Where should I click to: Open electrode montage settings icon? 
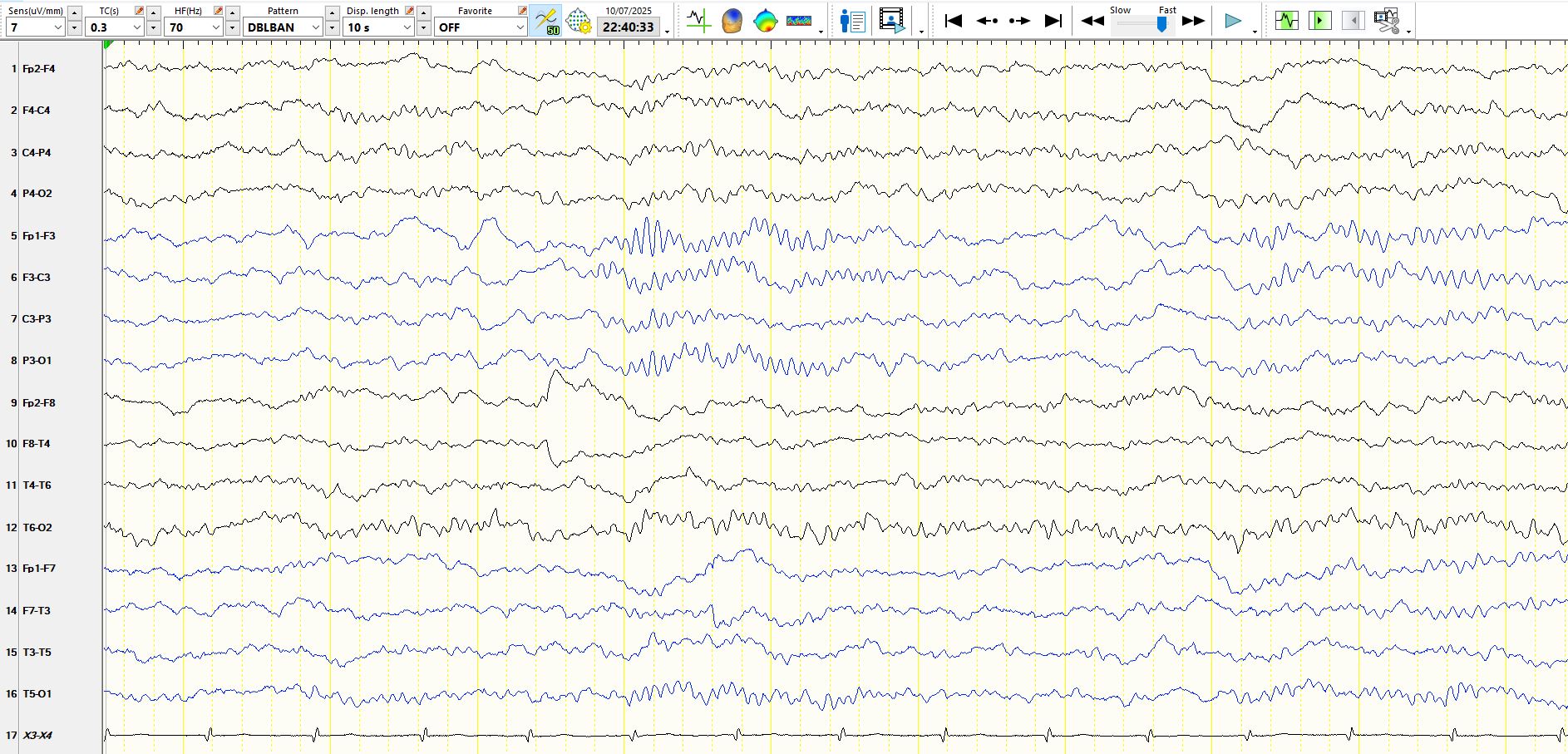pos(579,21)
